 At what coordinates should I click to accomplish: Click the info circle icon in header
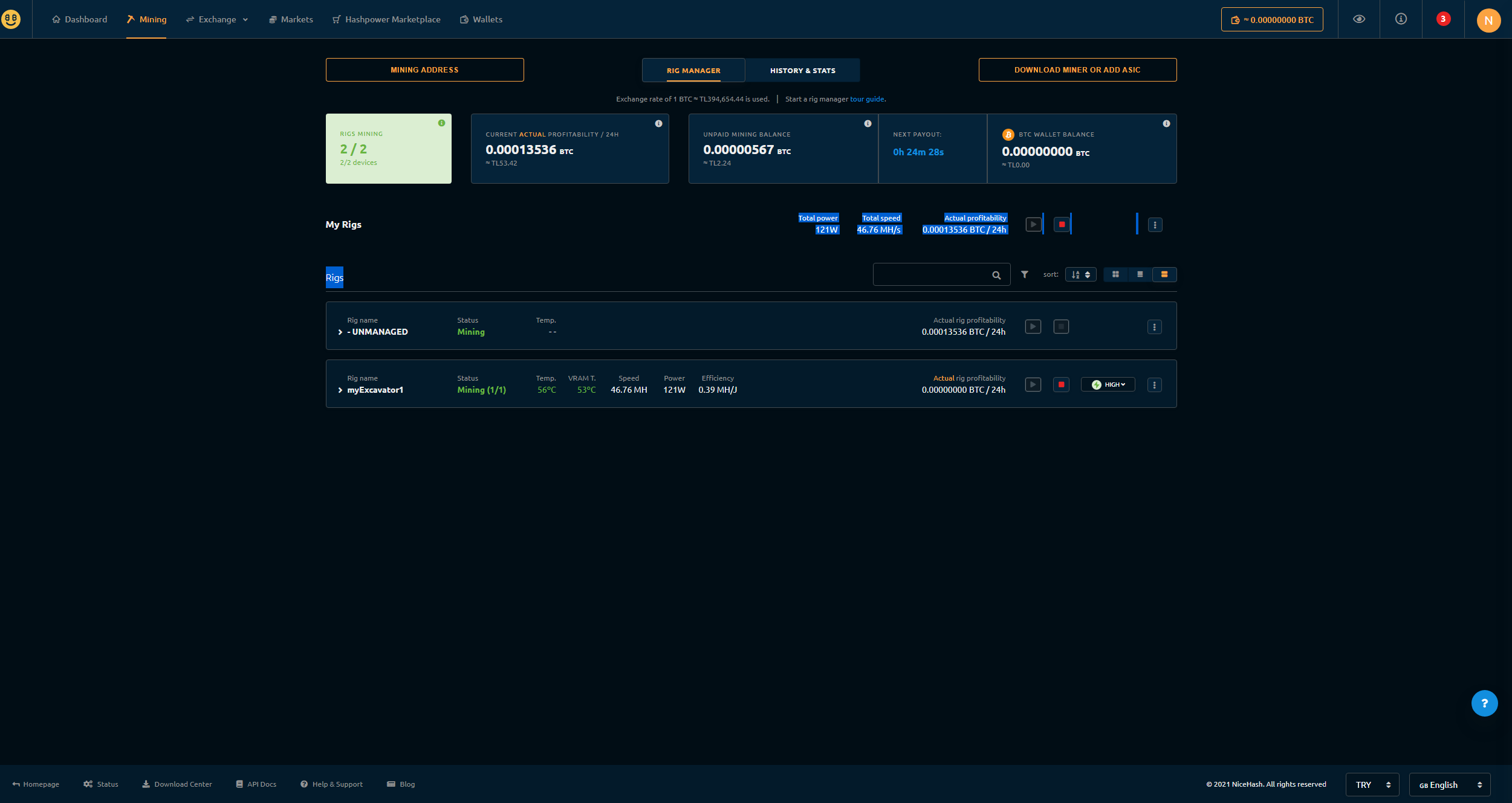tap(1401, 19)
